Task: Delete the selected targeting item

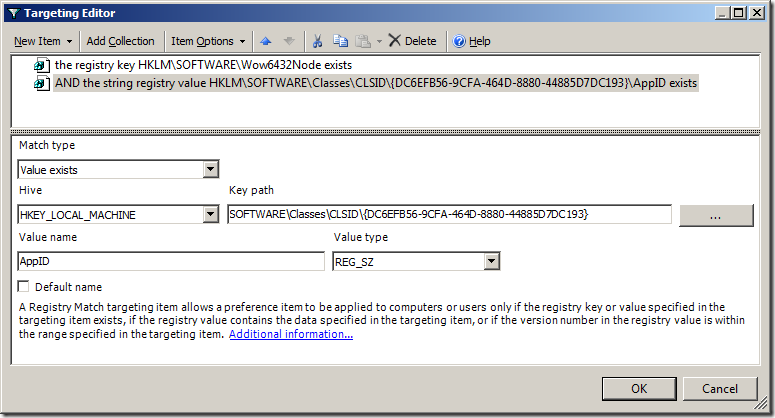Action: 412,41
